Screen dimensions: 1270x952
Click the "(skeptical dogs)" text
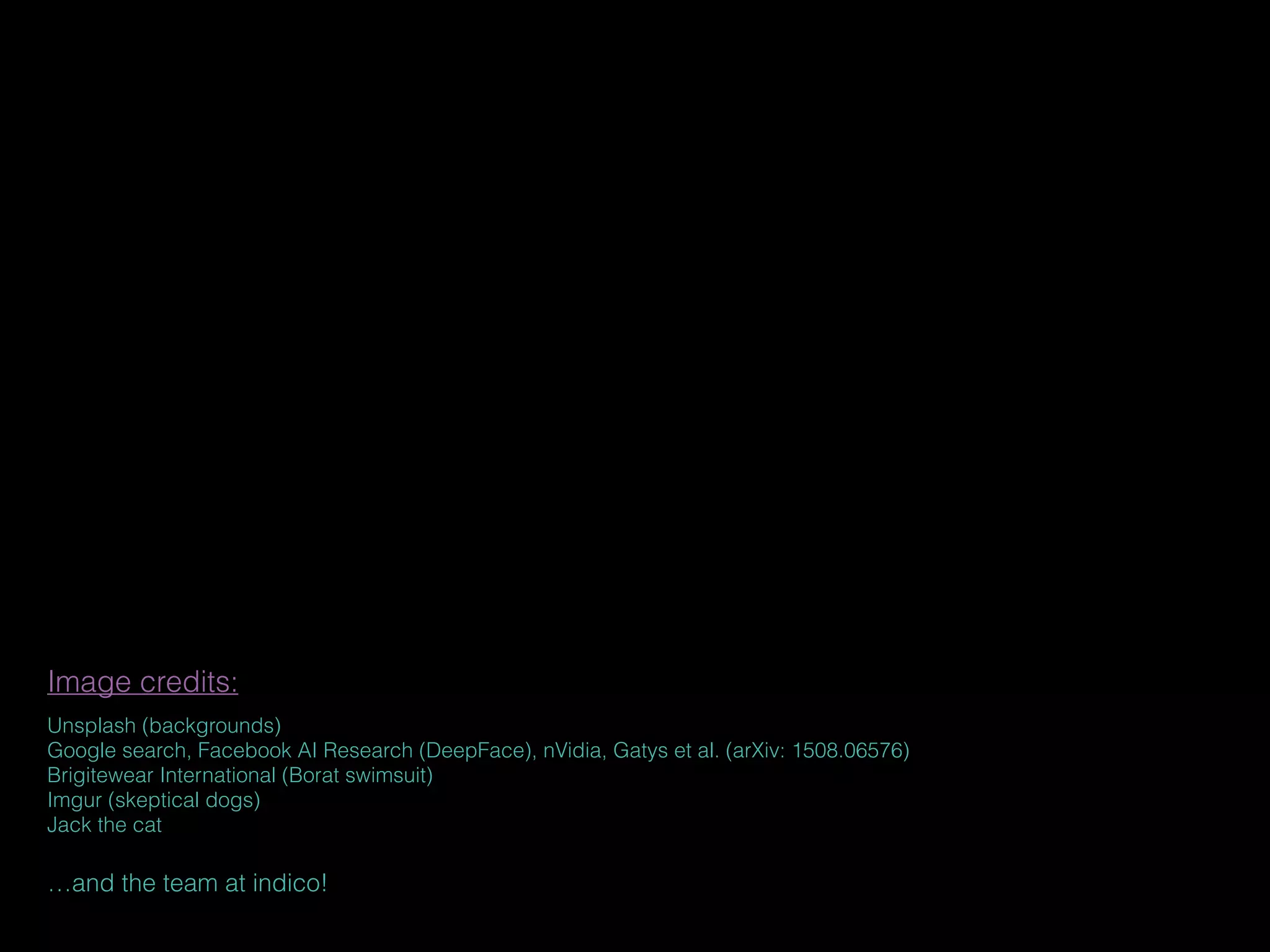tap(184, 800)
